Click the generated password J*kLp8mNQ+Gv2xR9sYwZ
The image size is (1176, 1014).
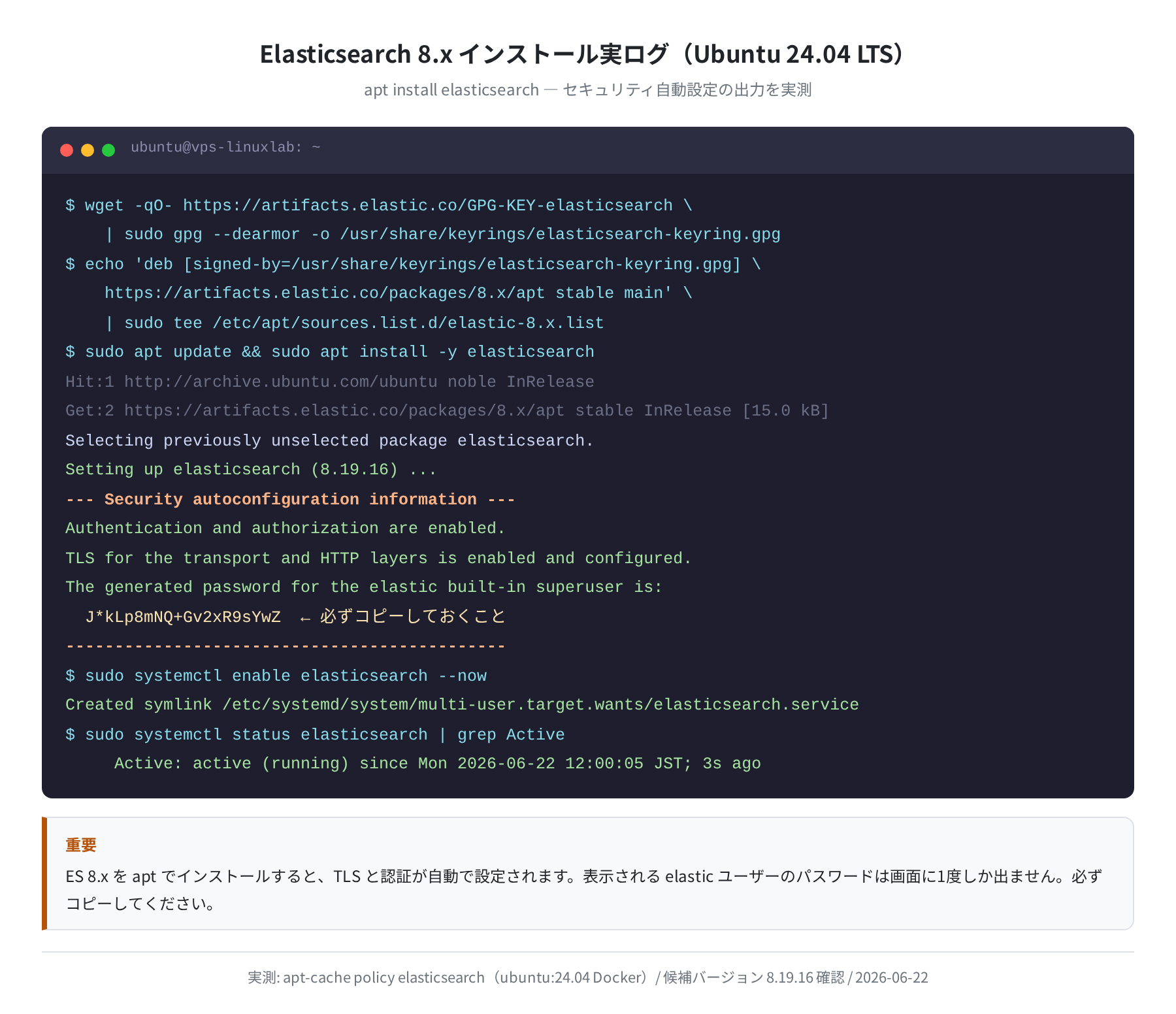pos(183,617)
